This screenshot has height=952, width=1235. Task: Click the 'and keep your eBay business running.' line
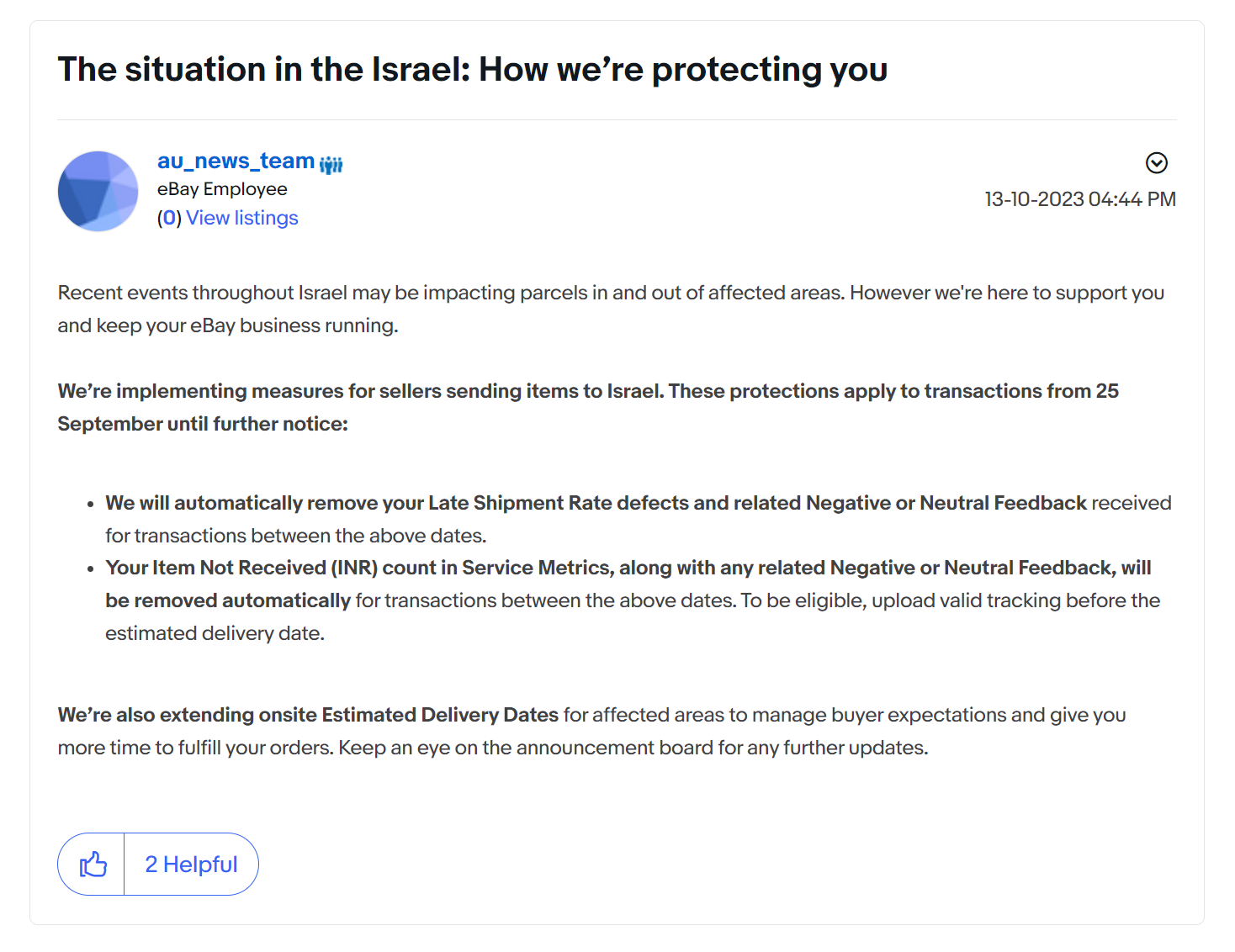click(x=227, y=325)
